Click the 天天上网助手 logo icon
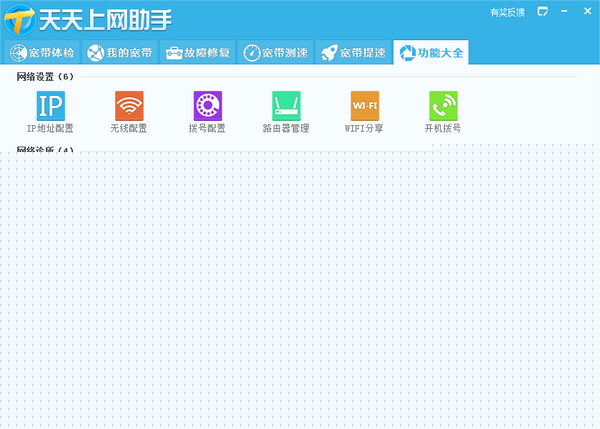 point(18,17)
